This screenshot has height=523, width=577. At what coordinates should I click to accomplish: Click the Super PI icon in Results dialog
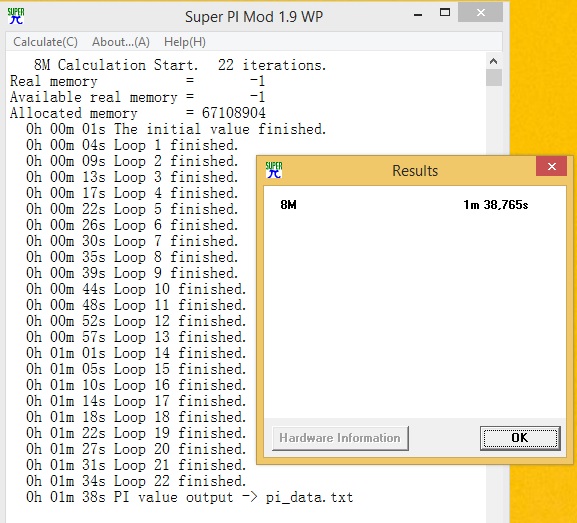(x=274, y=170)
